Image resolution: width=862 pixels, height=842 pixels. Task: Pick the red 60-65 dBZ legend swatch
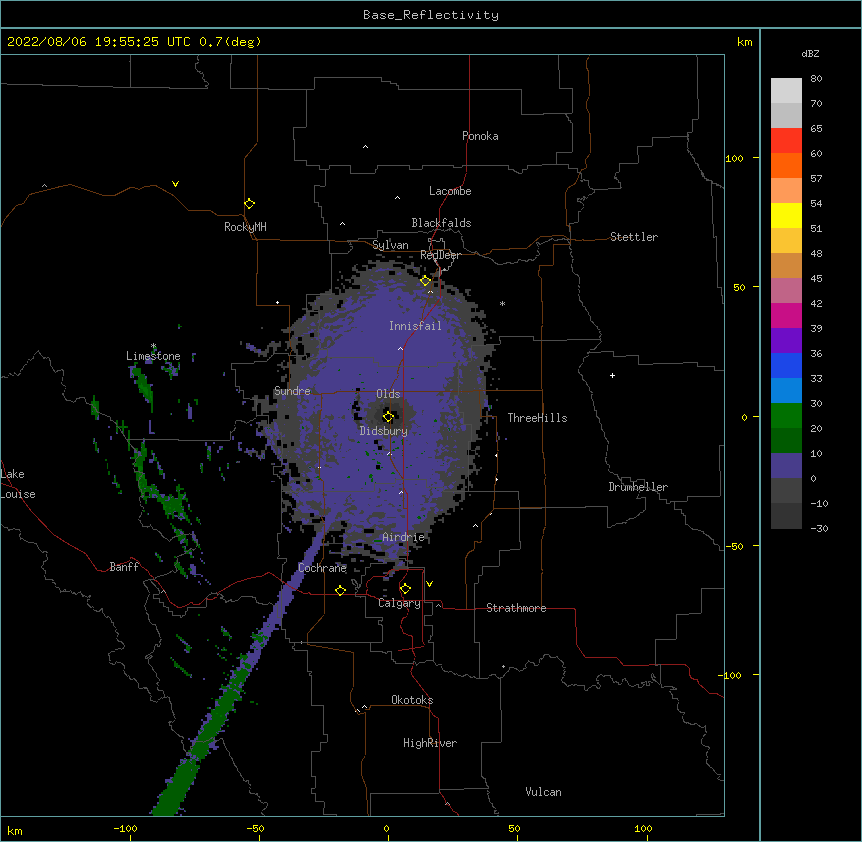tap(786, 141)
